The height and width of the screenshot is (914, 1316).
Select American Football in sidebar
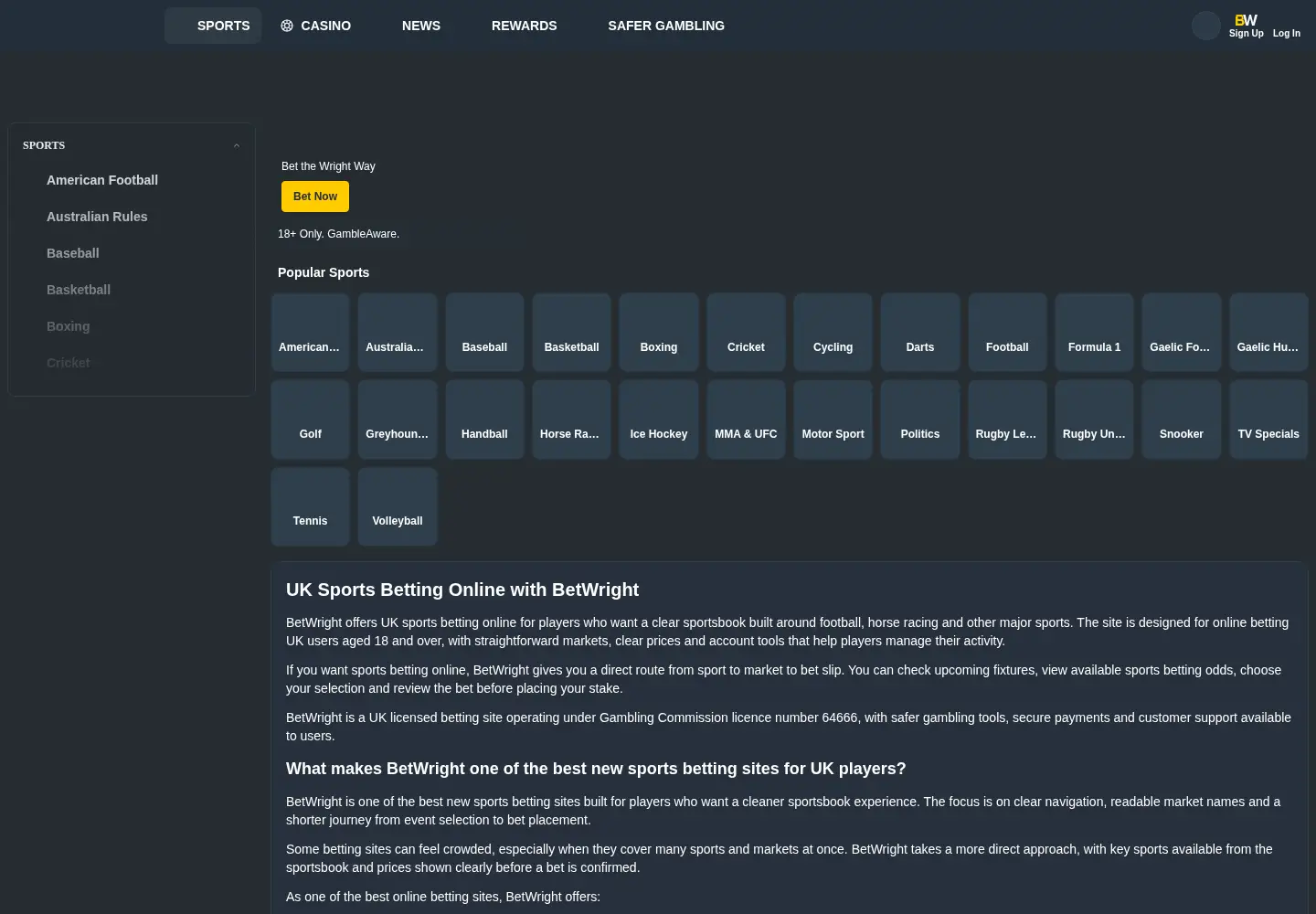coord(102,180)
